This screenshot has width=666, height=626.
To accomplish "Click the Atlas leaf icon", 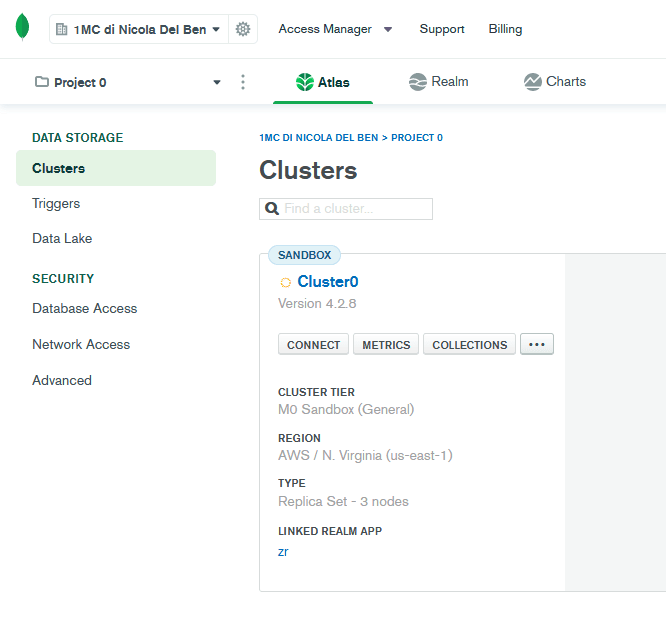I will pos(305,82).
